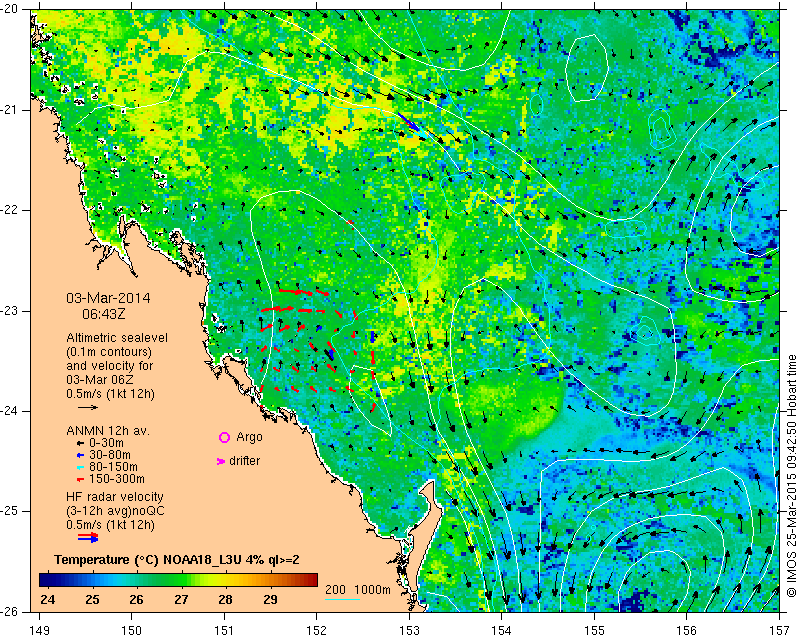The width and height of the screenshot is (800, 640).
Task: Click the "HF radar velocity" legend heading
Action: [x=115, y=497]
